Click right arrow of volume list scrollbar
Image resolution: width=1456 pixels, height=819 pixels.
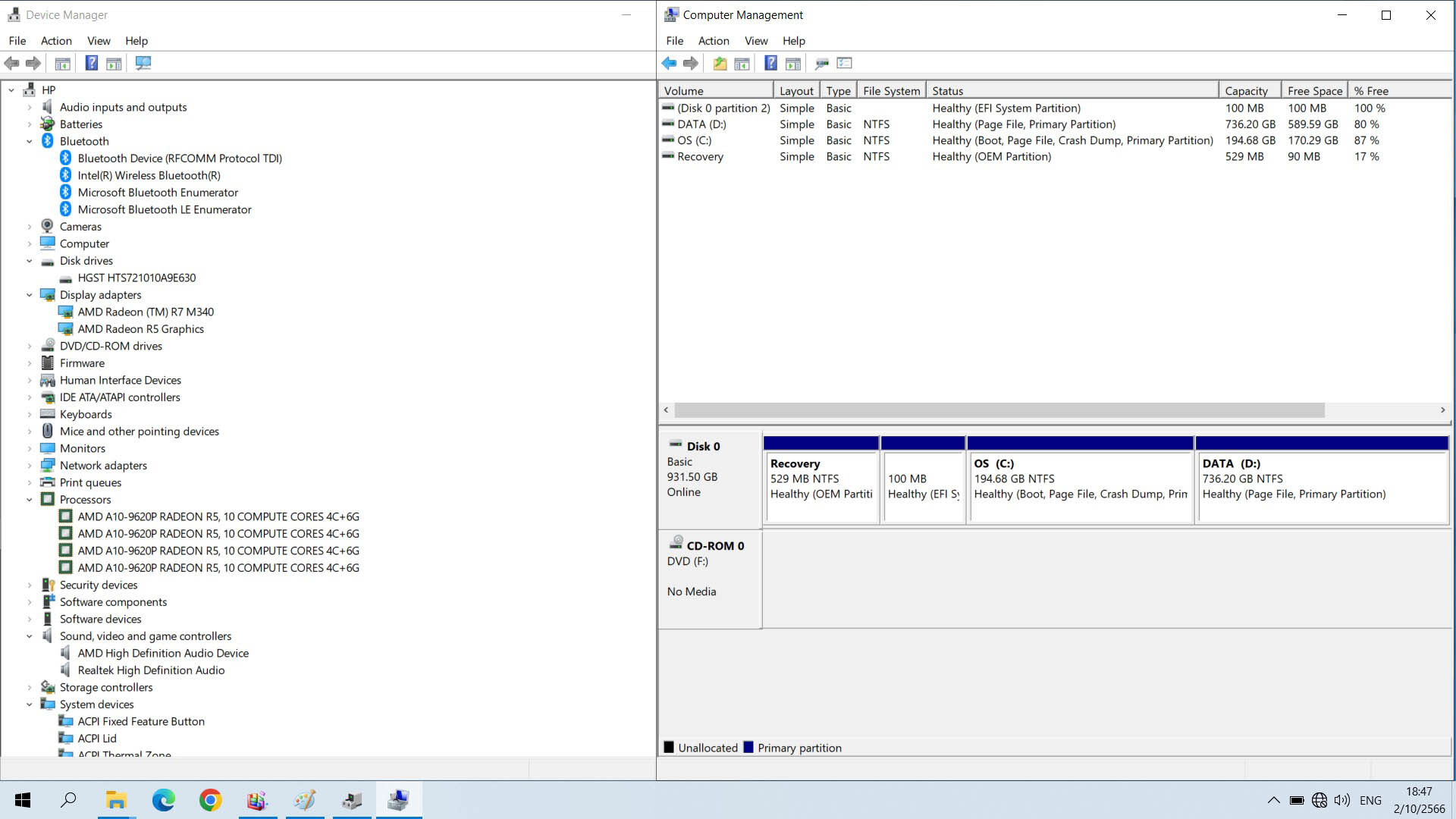pos(1442,410)
